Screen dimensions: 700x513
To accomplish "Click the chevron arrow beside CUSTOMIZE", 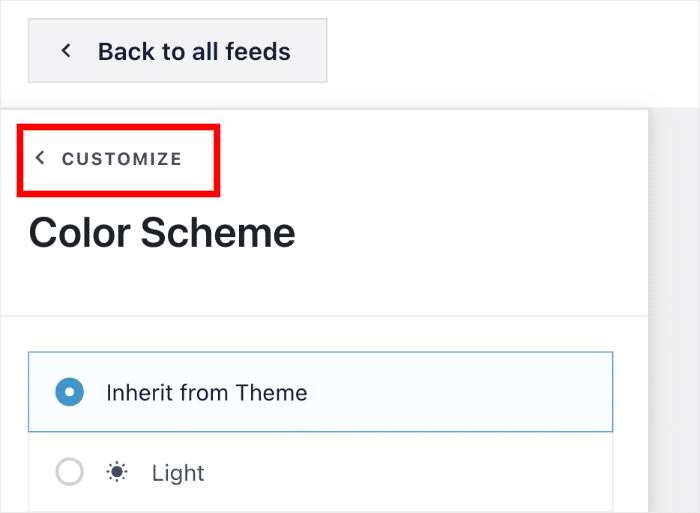I will [x=40, y=158].
